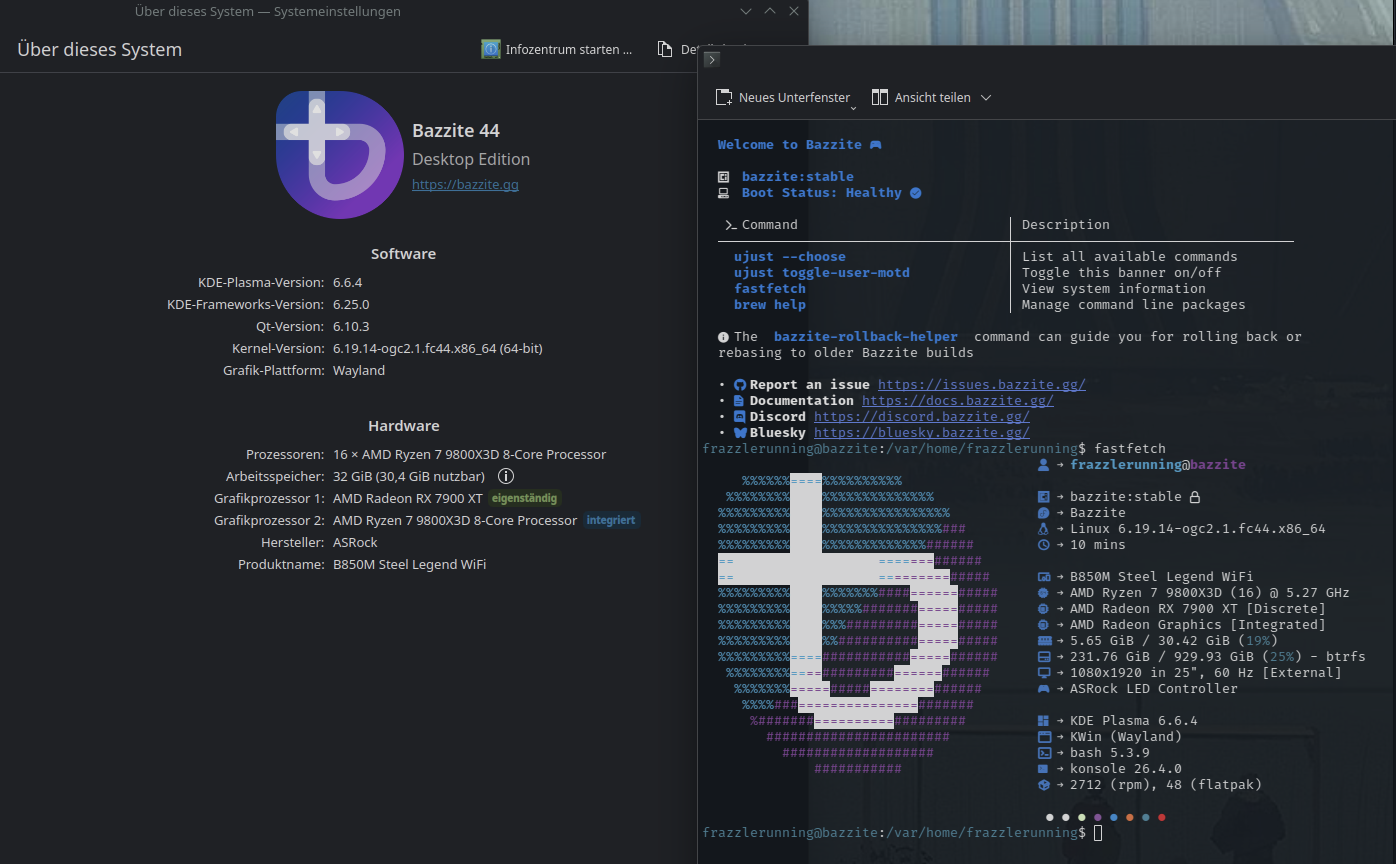Click the KDE-Plasma-Version value '6.6.4'
Image resolution: width=1396 pixels, height=864 pixels.
tap(347, 282)
